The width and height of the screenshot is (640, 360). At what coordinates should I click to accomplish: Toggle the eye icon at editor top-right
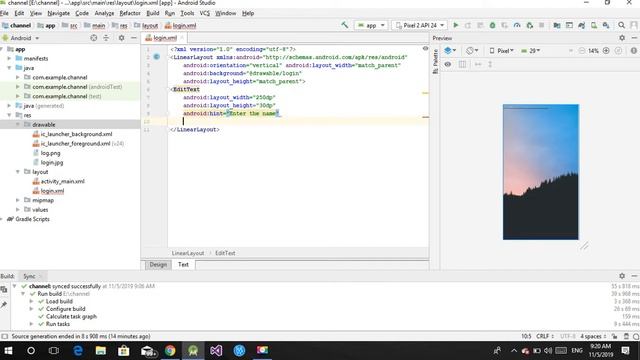click(x=425, y=49)
